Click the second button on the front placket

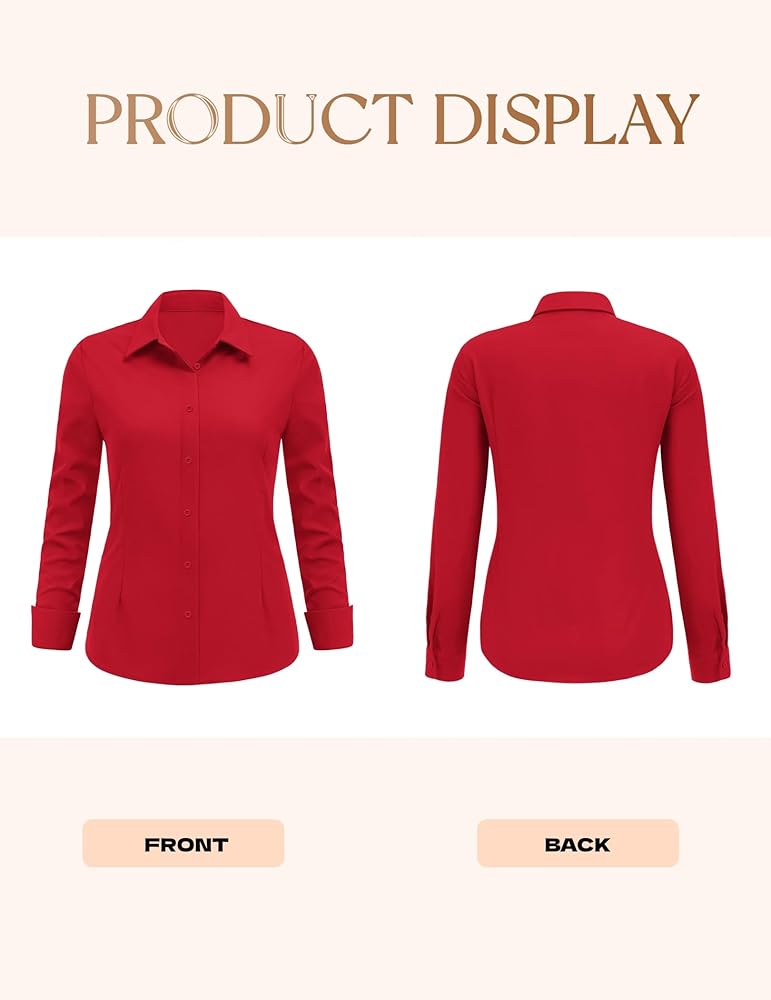click(189, 406)
